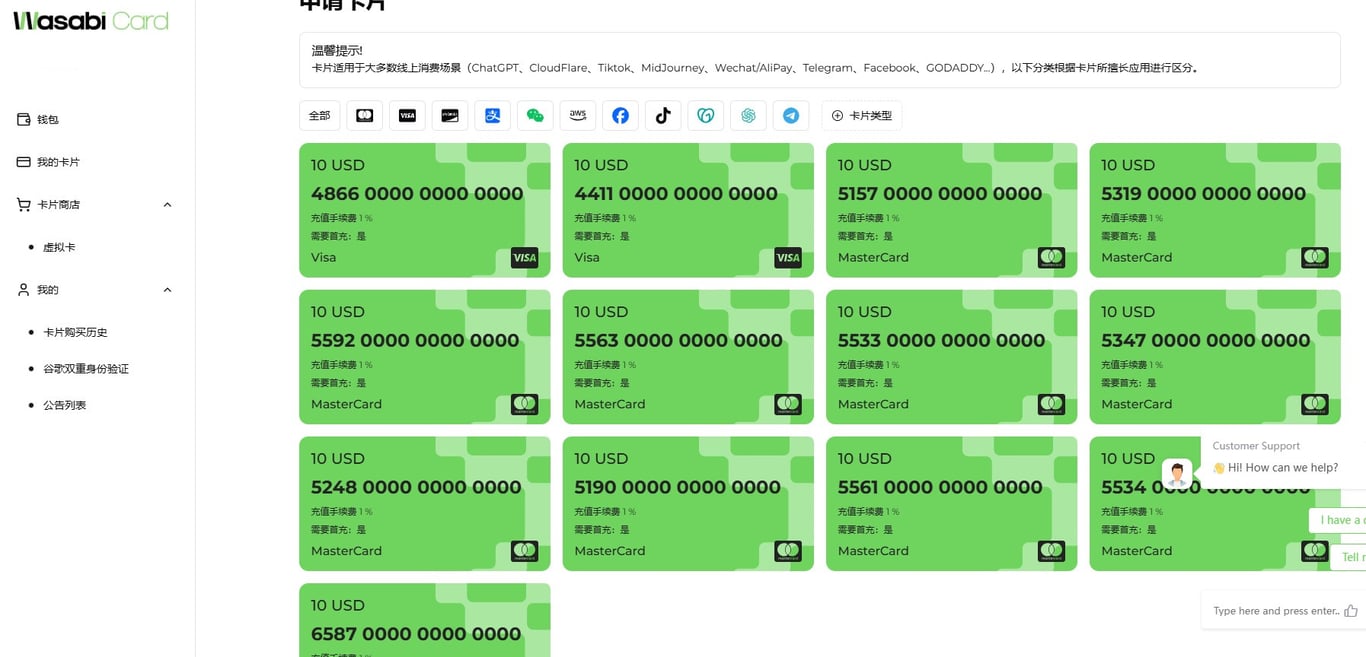Open 公告列表 in sidebar
This screenshot has width=1366, height=657.
pos(64,405)
